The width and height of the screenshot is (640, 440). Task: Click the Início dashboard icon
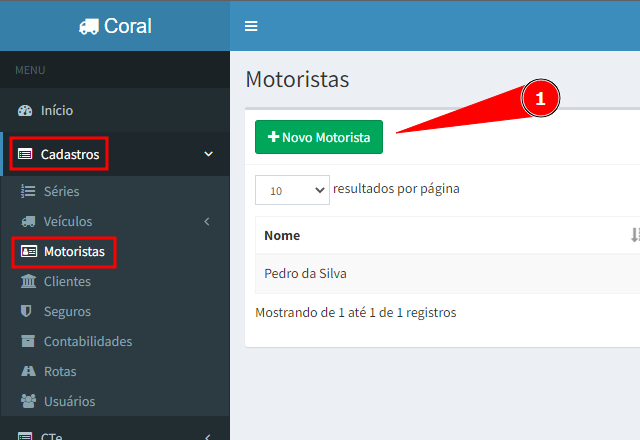point(26,110)
